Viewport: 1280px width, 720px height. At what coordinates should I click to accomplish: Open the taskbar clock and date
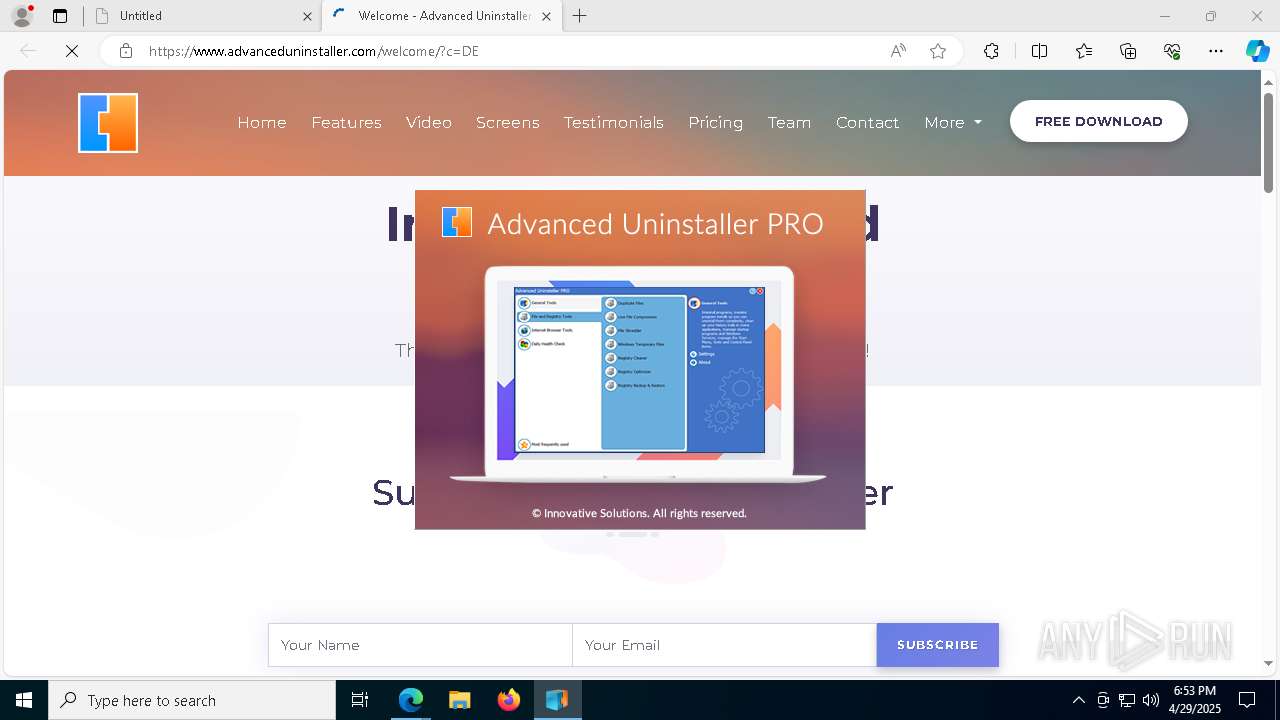1194,700
